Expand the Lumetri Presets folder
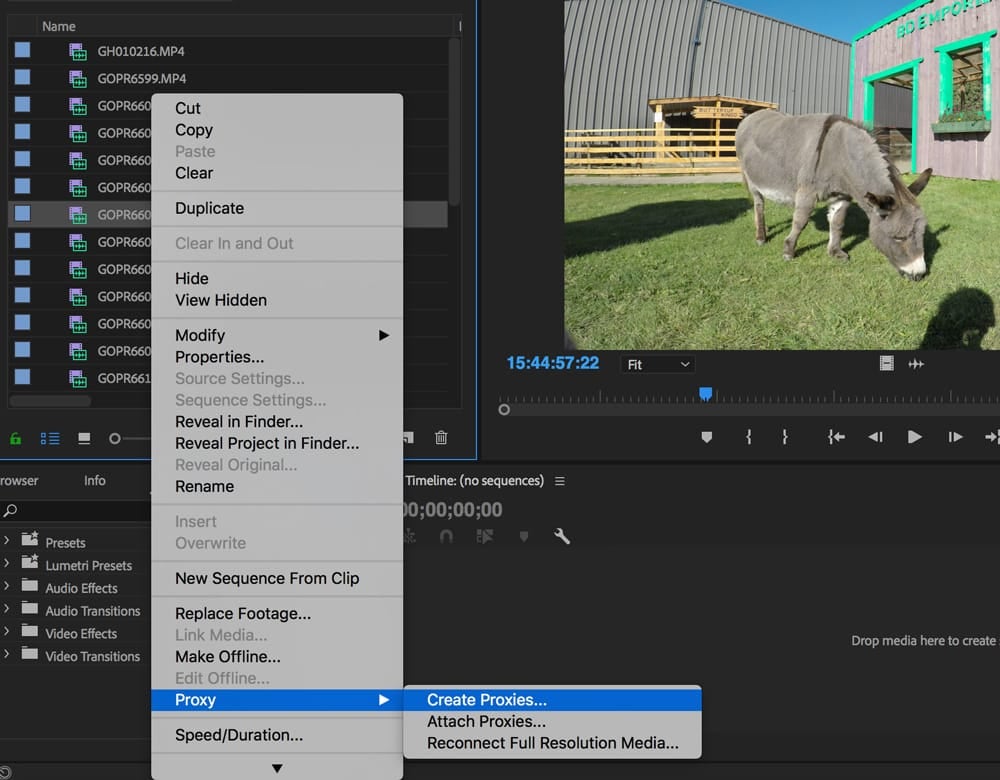1000x780 pixels. click(x=7, y=565)
